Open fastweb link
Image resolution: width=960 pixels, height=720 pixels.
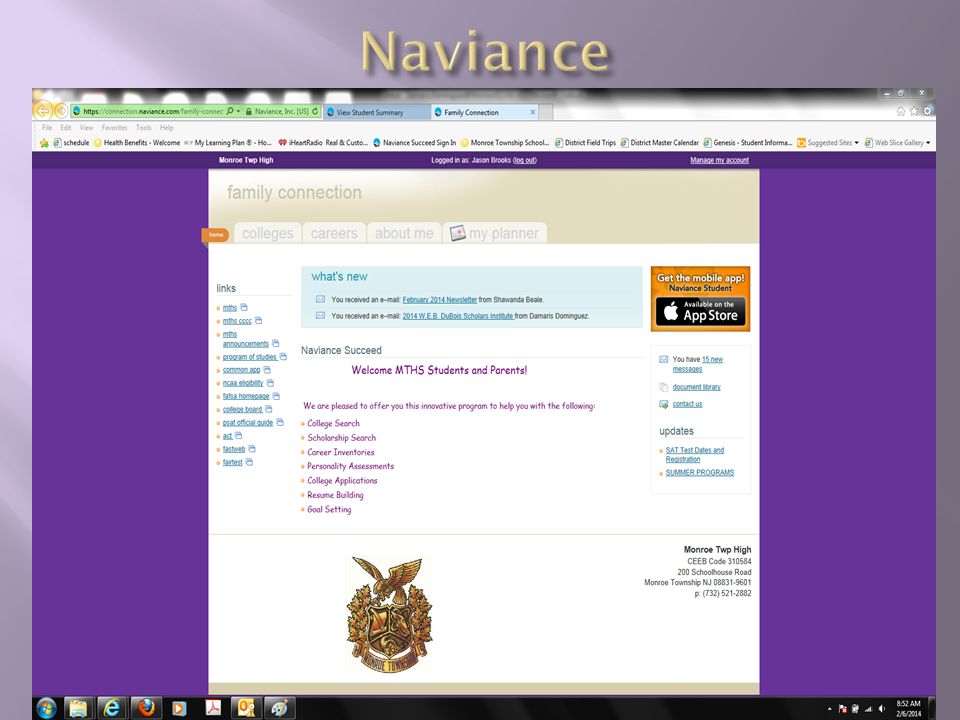(234, 449)
